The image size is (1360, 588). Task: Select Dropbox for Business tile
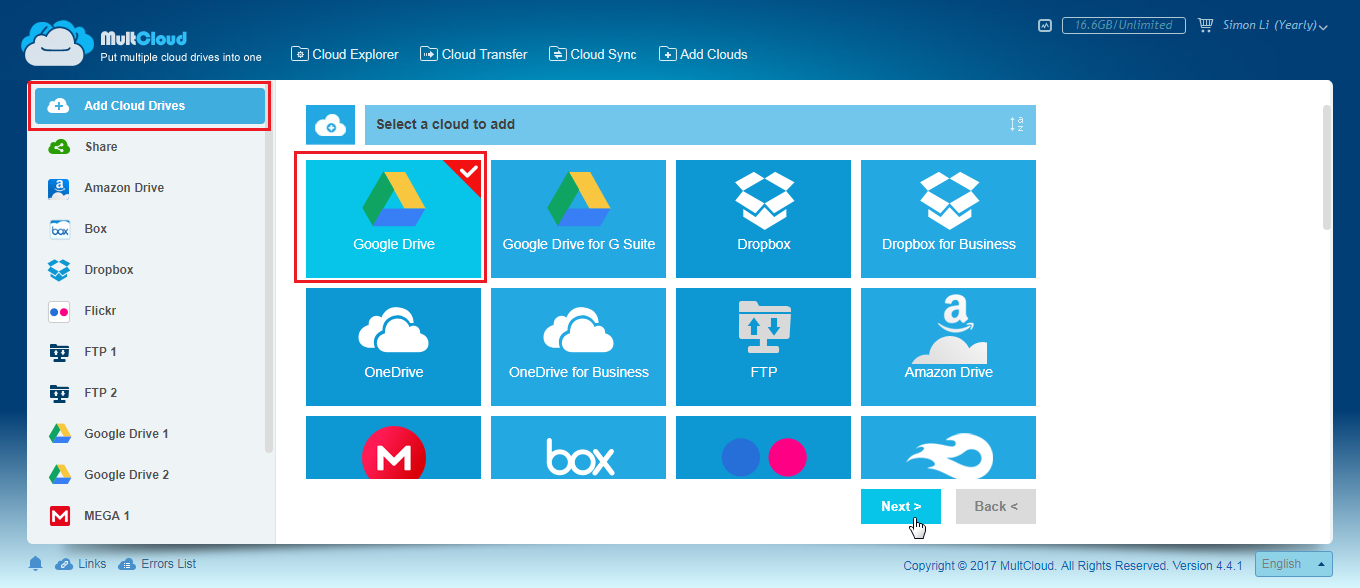948,218
